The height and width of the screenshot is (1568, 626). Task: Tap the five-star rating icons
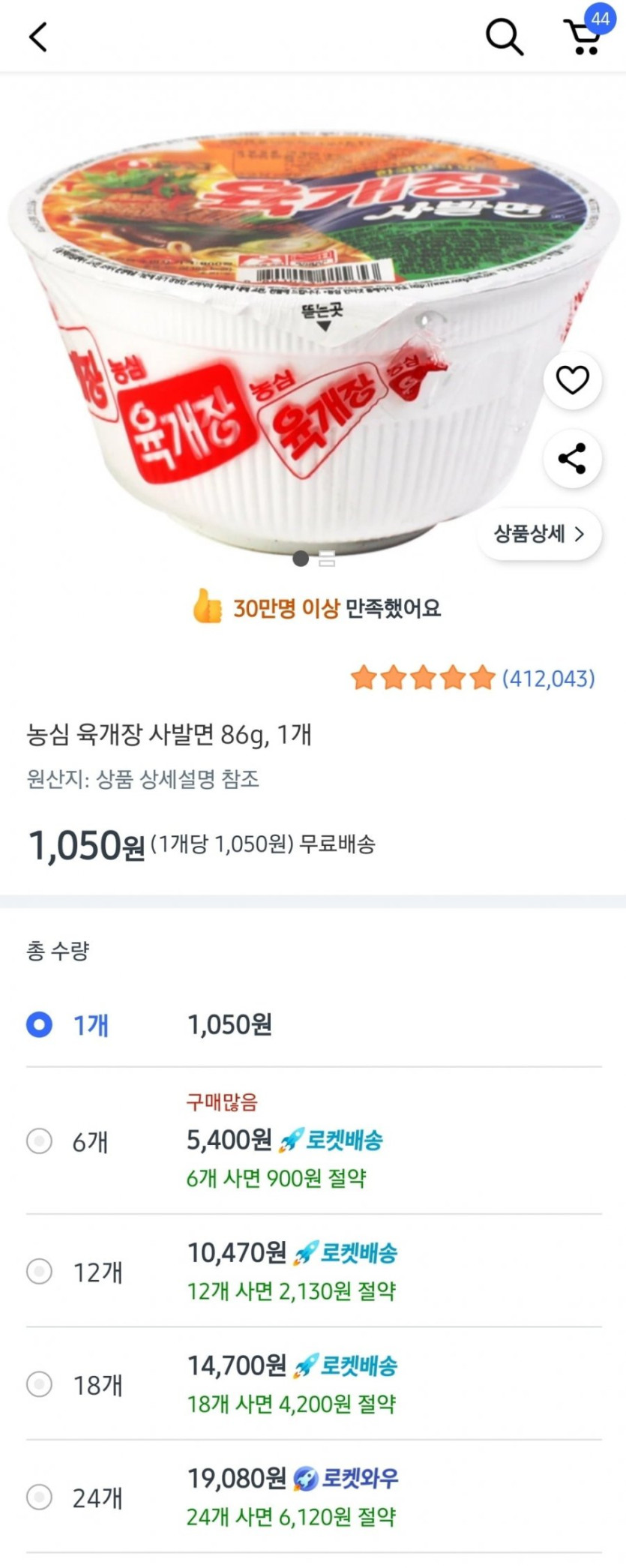(423, 678)
